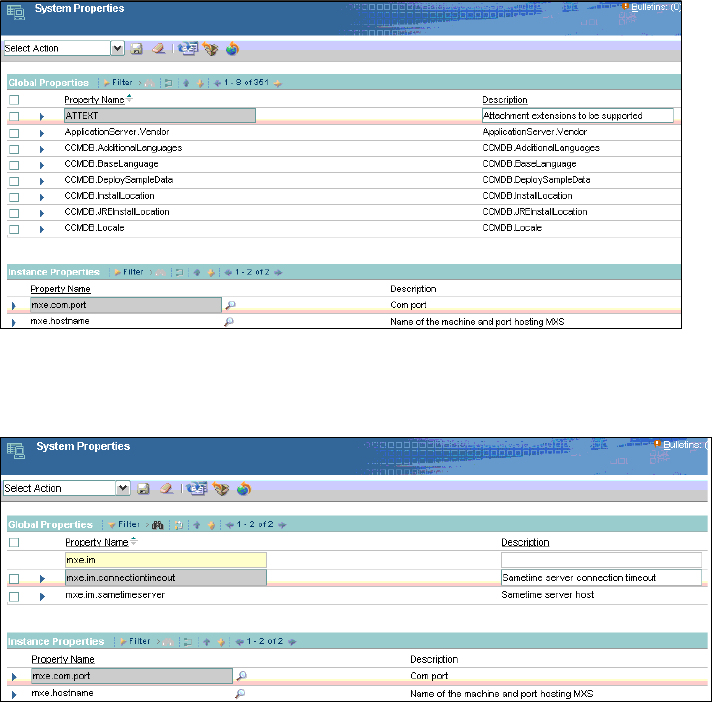712x702 pixels.
Task: Check the CCMDB.BaseLanguage row checkbox
Action: click(14, 165)
